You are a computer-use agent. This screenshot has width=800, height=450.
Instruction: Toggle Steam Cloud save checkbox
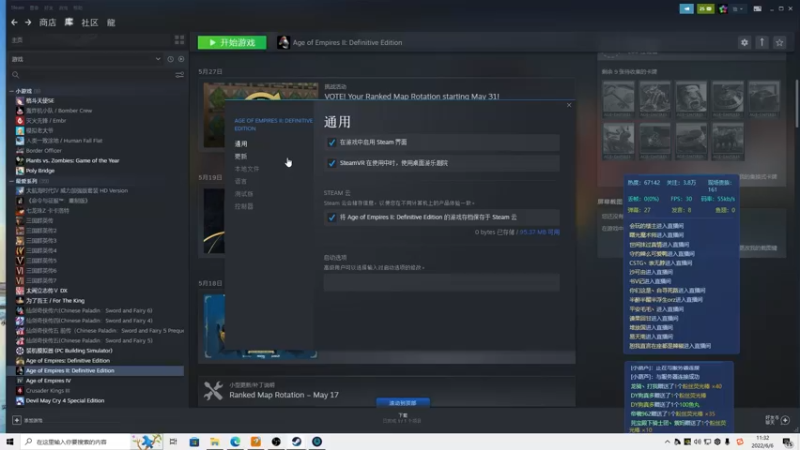click(x=332, y=217)
